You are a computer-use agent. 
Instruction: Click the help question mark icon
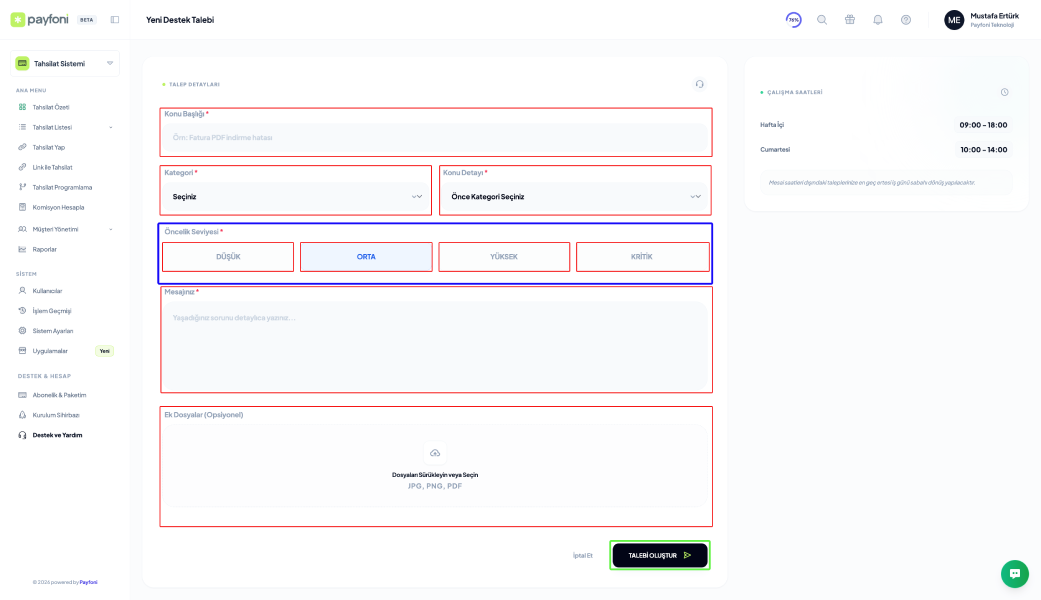pyautogui.click(x=906, y=20)
